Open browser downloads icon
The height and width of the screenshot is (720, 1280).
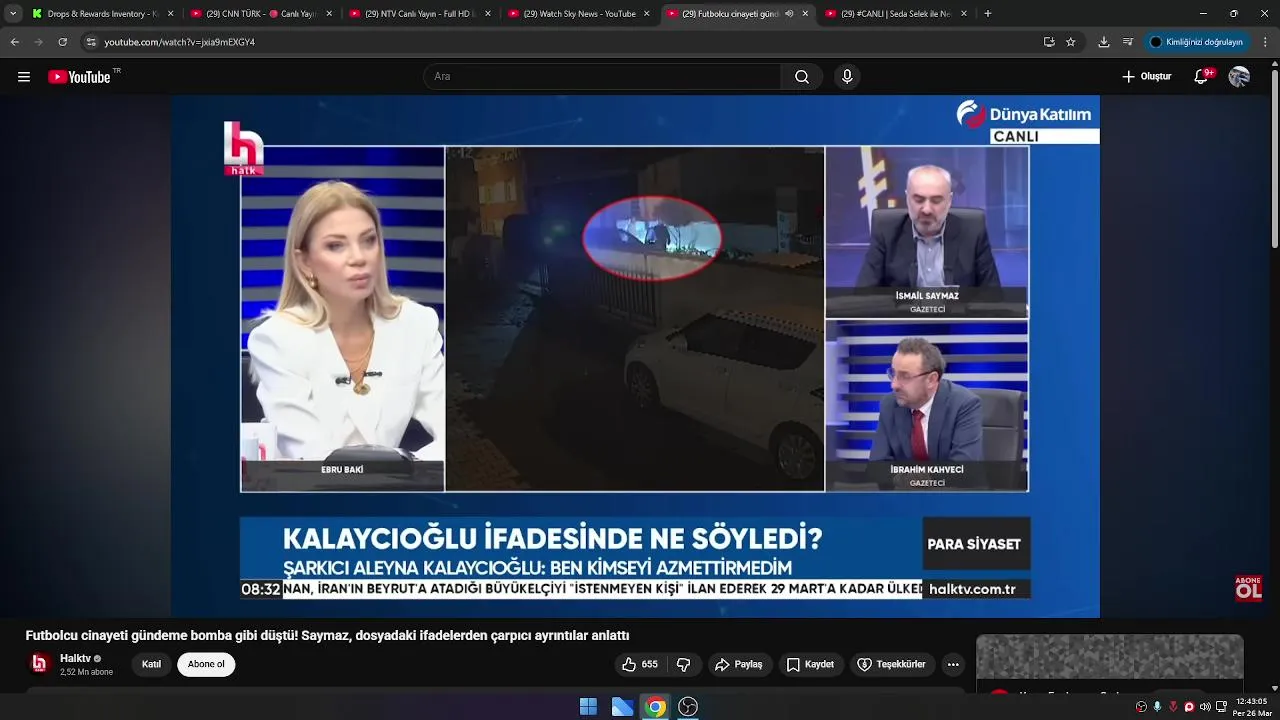(1104, 42)
